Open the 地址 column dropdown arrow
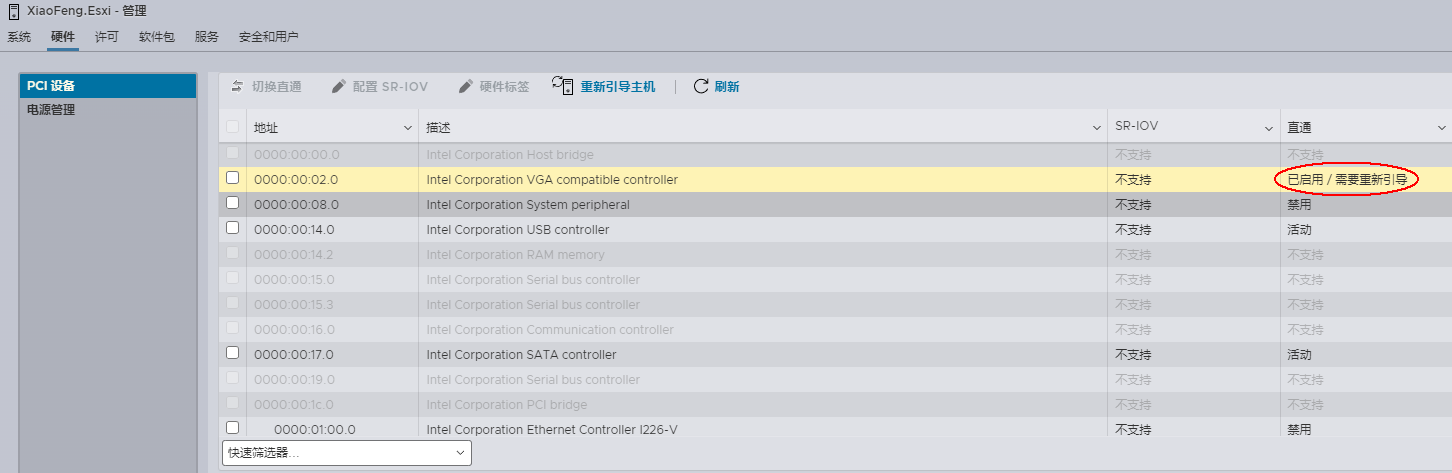Screen dimensions: 1452x473 [407, 128]
